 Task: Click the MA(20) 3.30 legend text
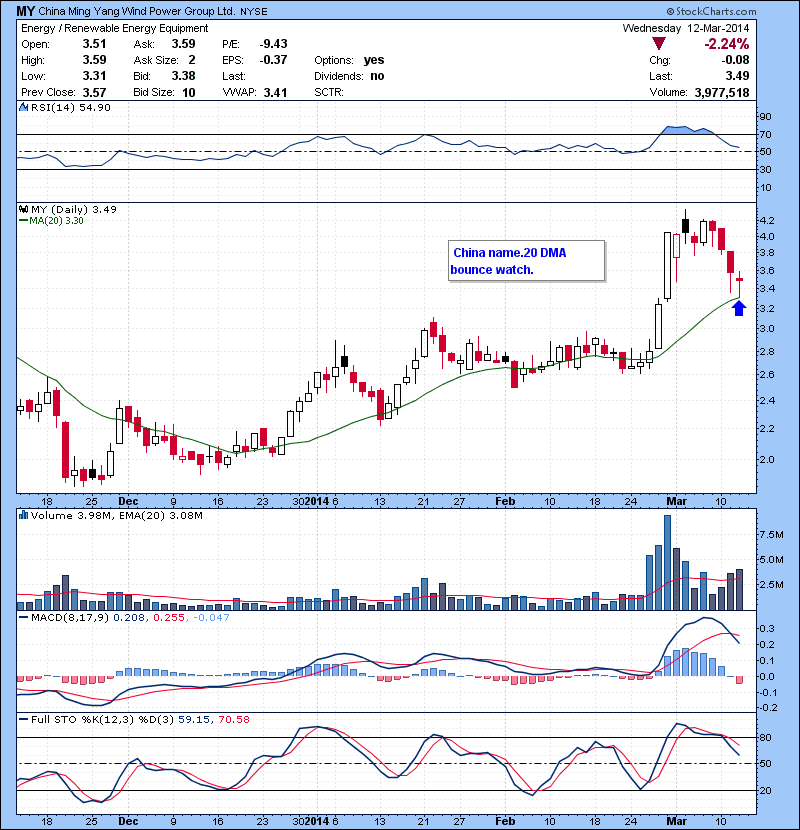pos(56,221)
